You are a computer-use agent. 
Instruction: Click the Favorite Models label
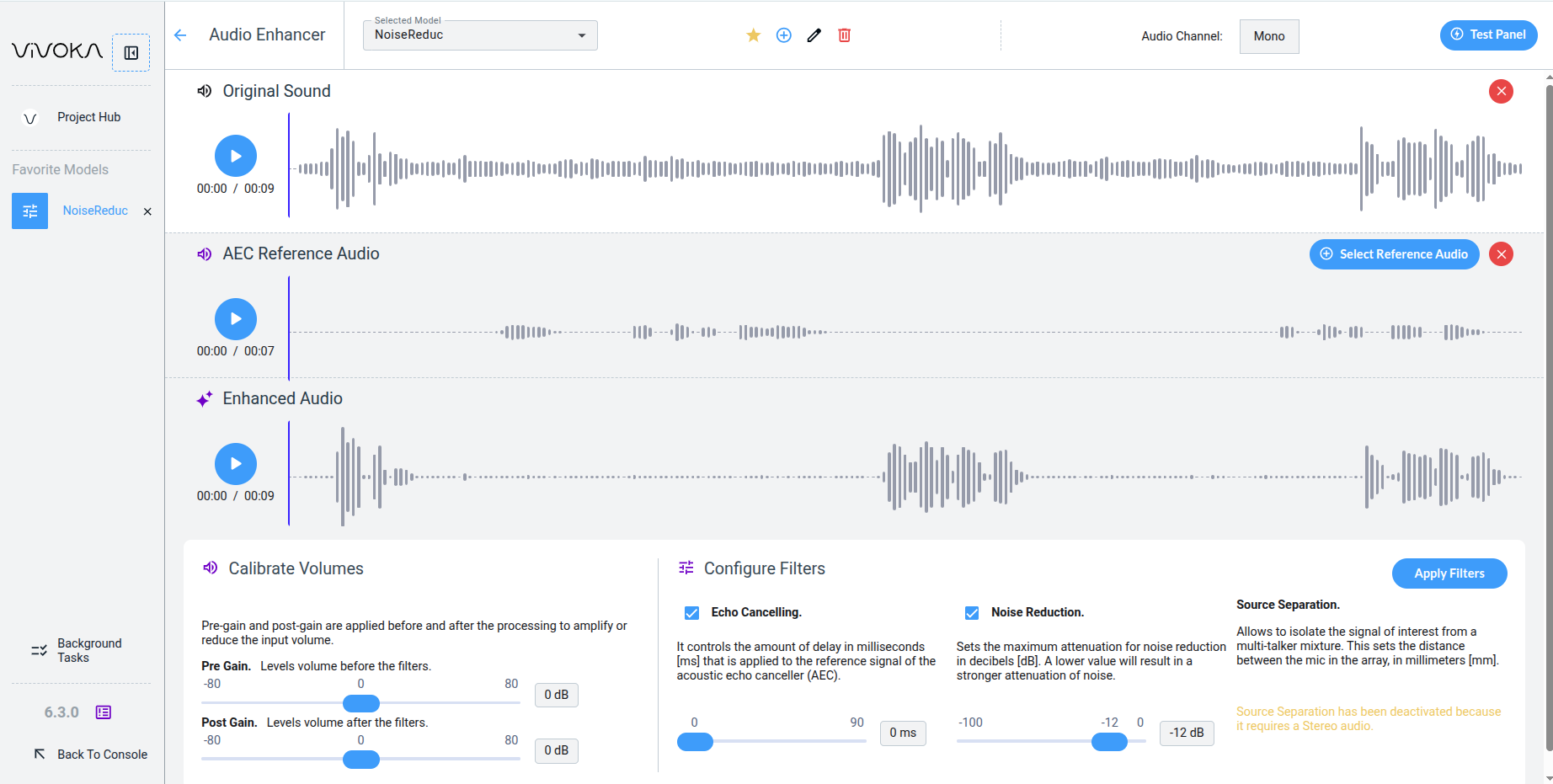61,169
